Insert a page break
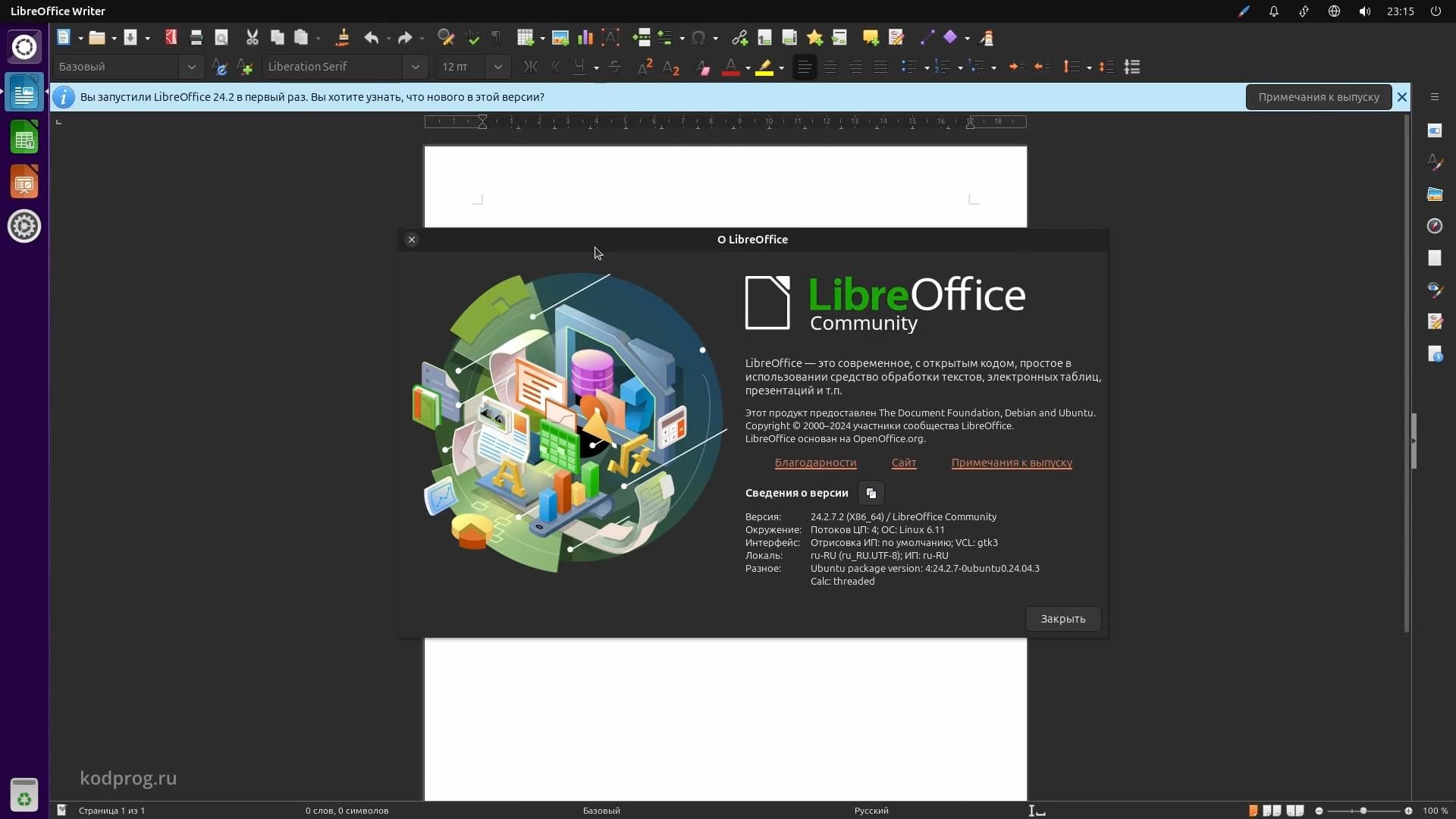The image size is (1456, 819). click(642, 37)
